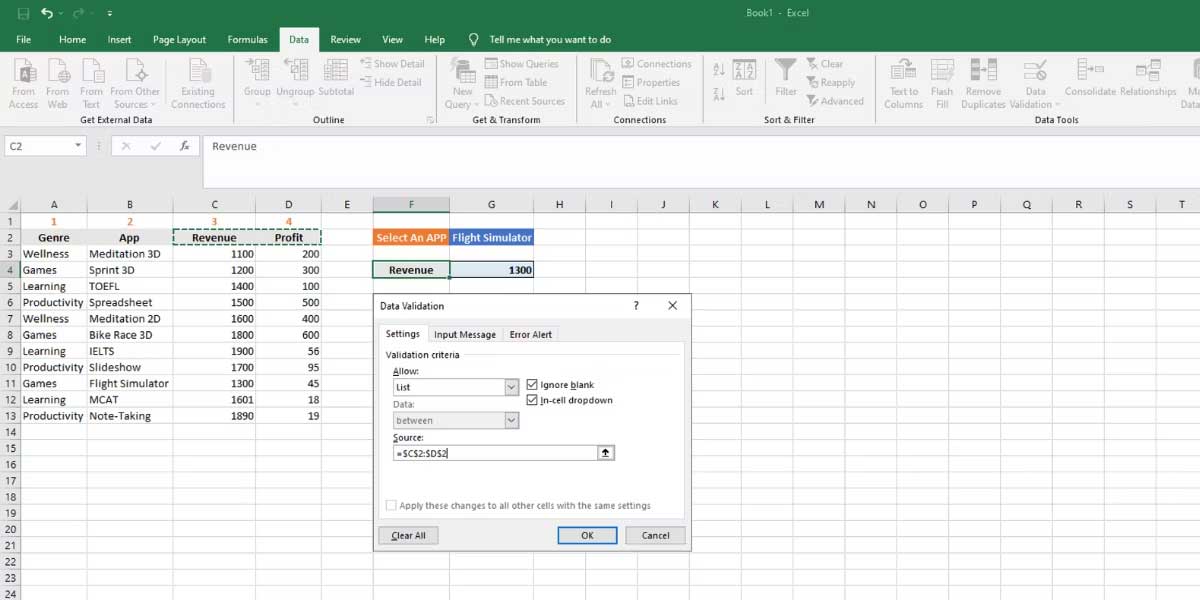This screenshot has width=1200, height=600.
Task: Open the Data between dropdown
Action: pyautogui.click(x=510, y=420)
